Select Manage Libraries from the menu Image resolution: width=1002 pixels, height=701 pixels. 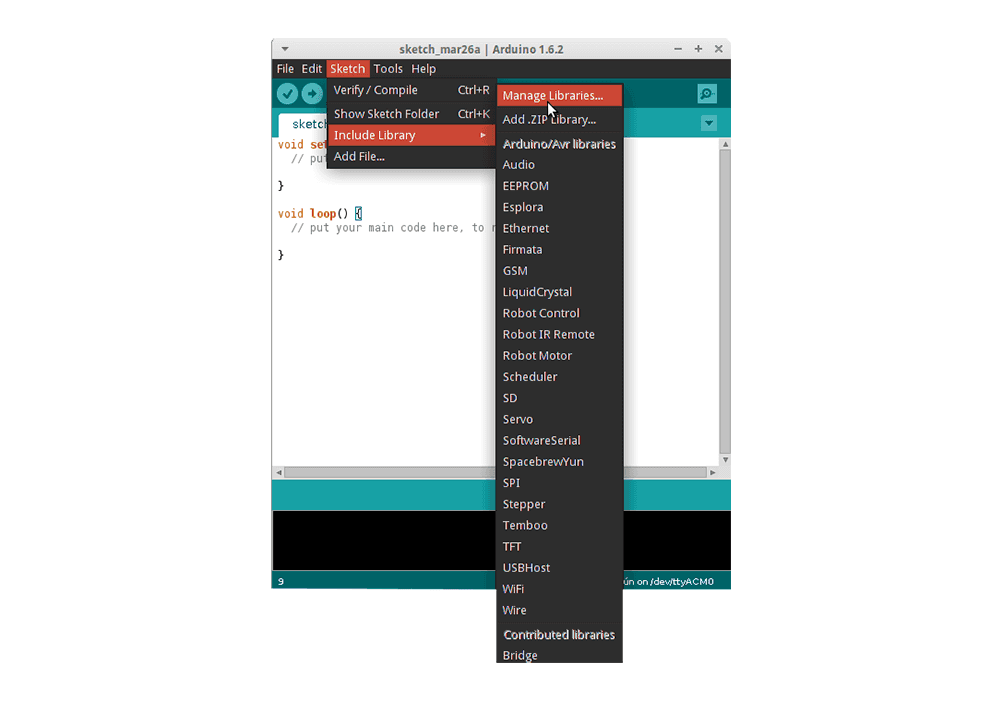click(x=551, y=95)
